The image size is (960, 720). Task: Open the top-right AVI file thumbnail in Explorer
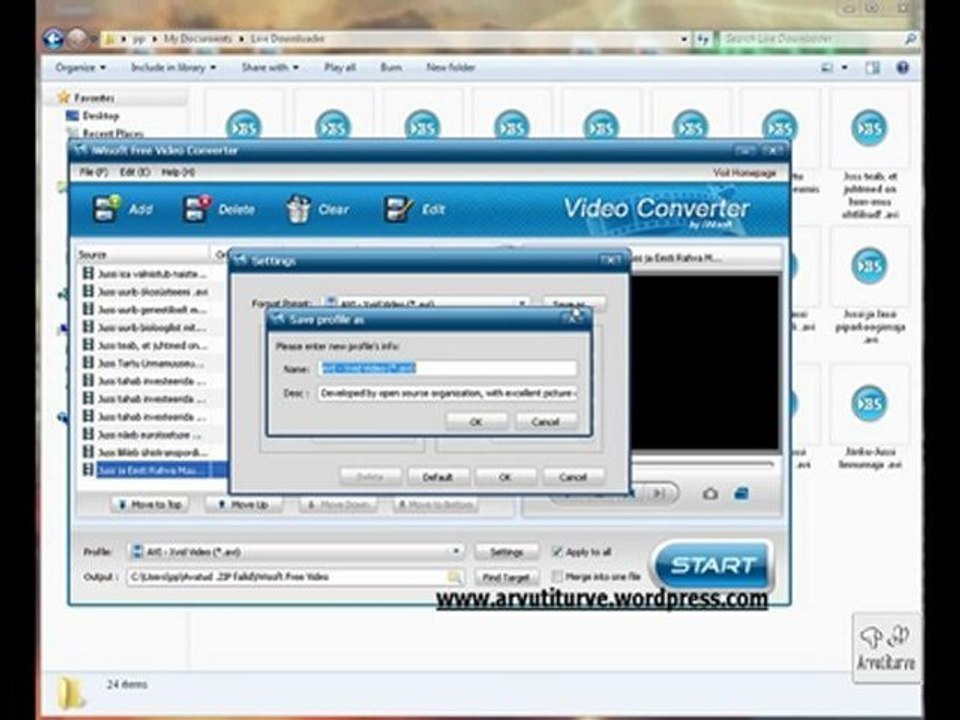click(x=869, y=129)
